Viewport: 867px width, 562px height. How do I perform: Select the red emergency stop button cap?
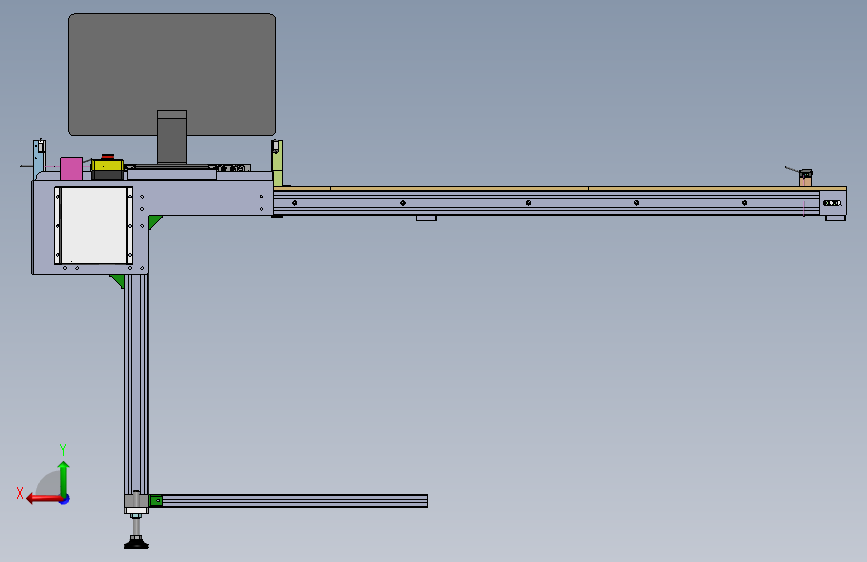click(108, 157)
